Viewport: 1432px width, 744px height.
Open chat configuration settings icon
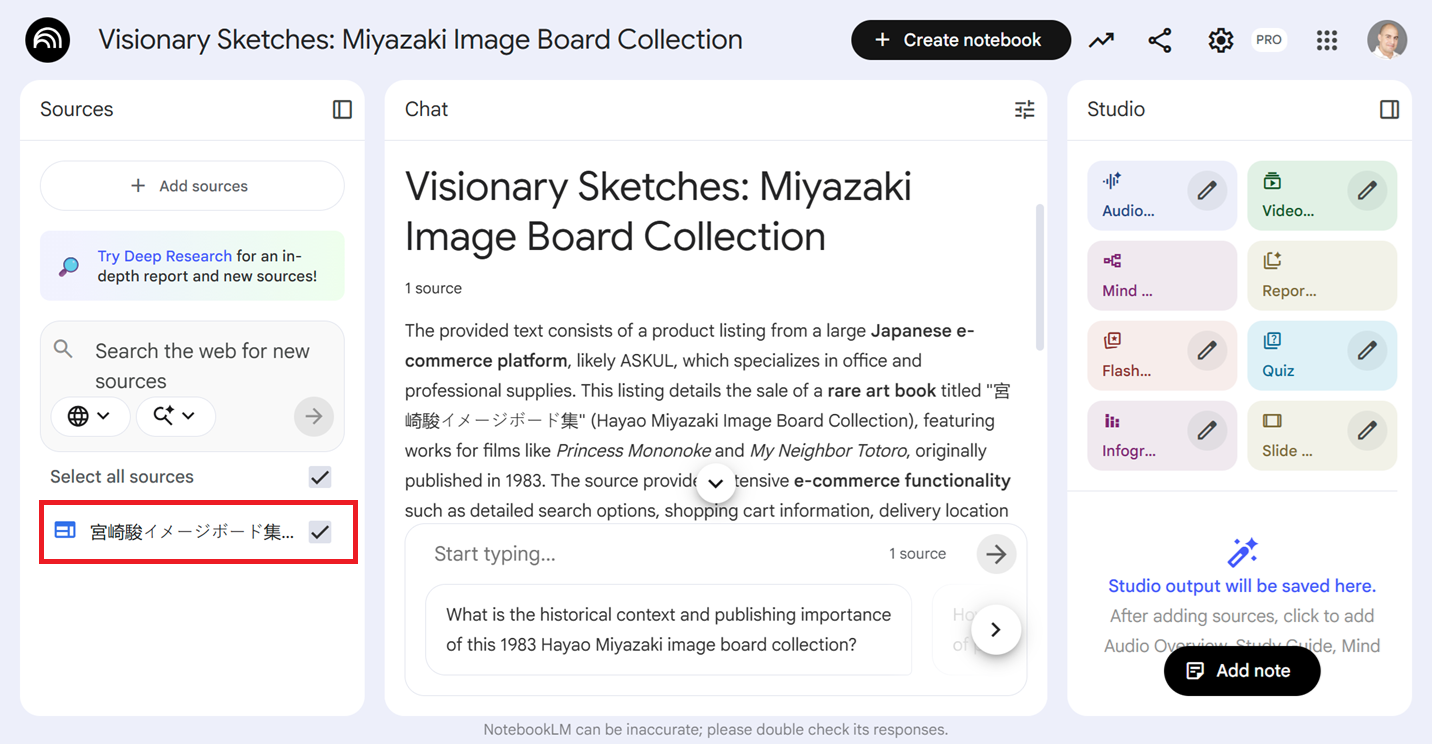[x=1024, y=110]
